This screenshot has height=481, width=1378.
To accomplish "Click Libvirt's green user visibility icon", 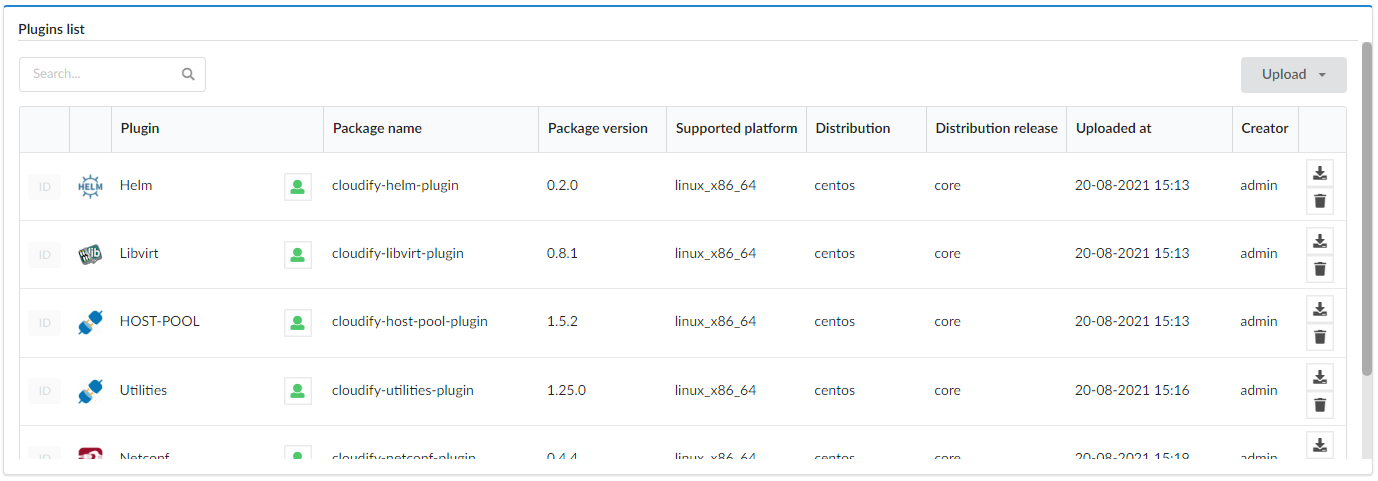I will pyautogui.click(x=298, y=254).
